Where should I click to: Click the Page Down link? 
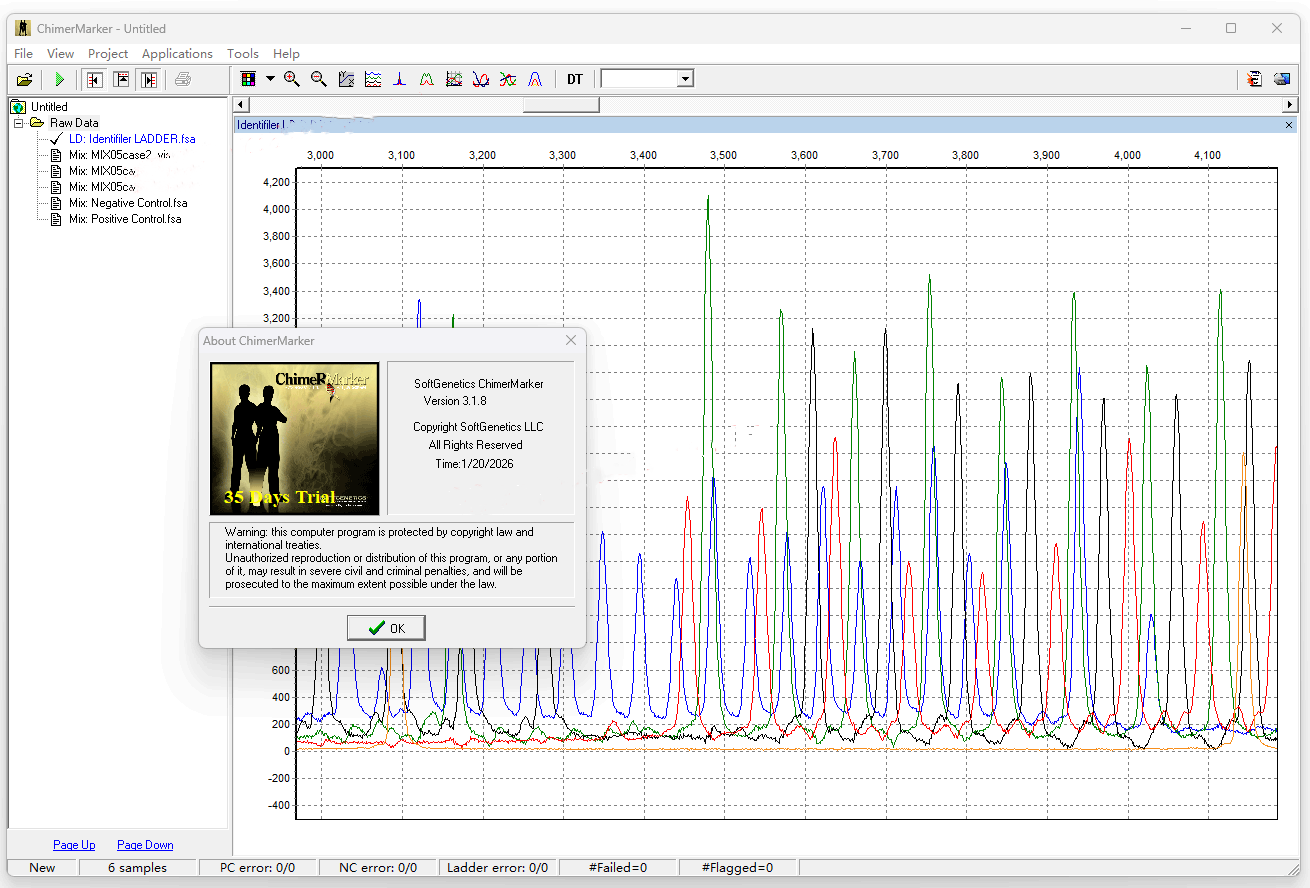click(x=145, y=845)
